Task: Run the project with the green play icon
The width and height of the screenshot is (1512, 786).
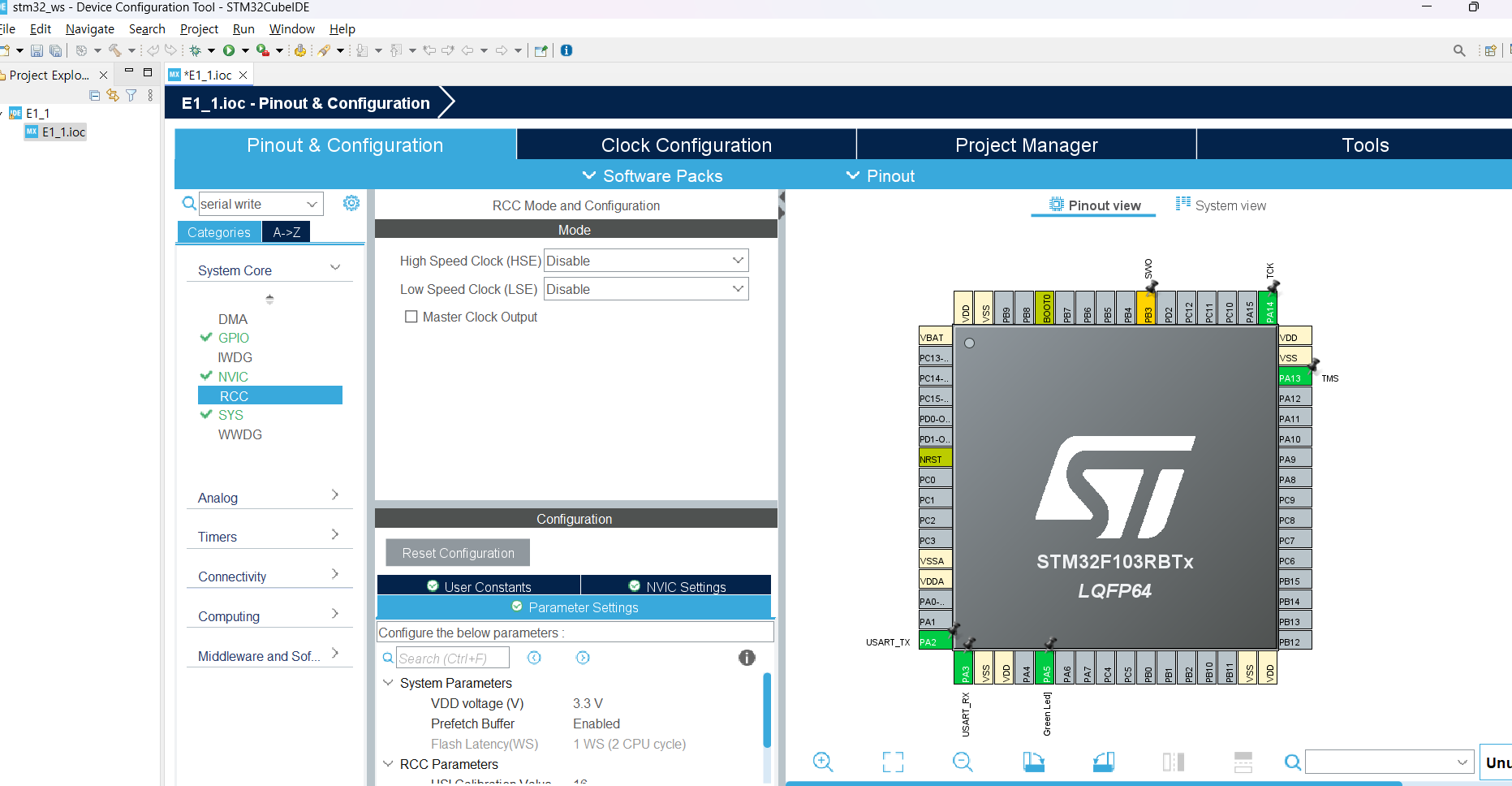Action: tap(229, 50)
